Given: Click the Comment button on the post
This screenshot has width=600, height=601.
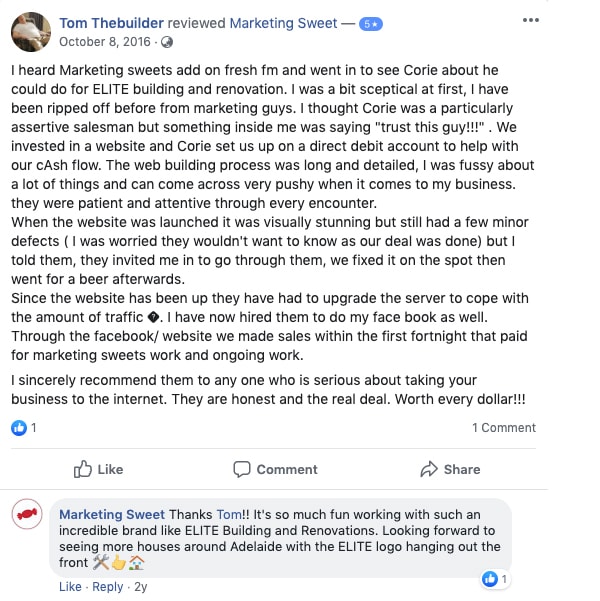Looking at the screenshot, I should point(275,469).
